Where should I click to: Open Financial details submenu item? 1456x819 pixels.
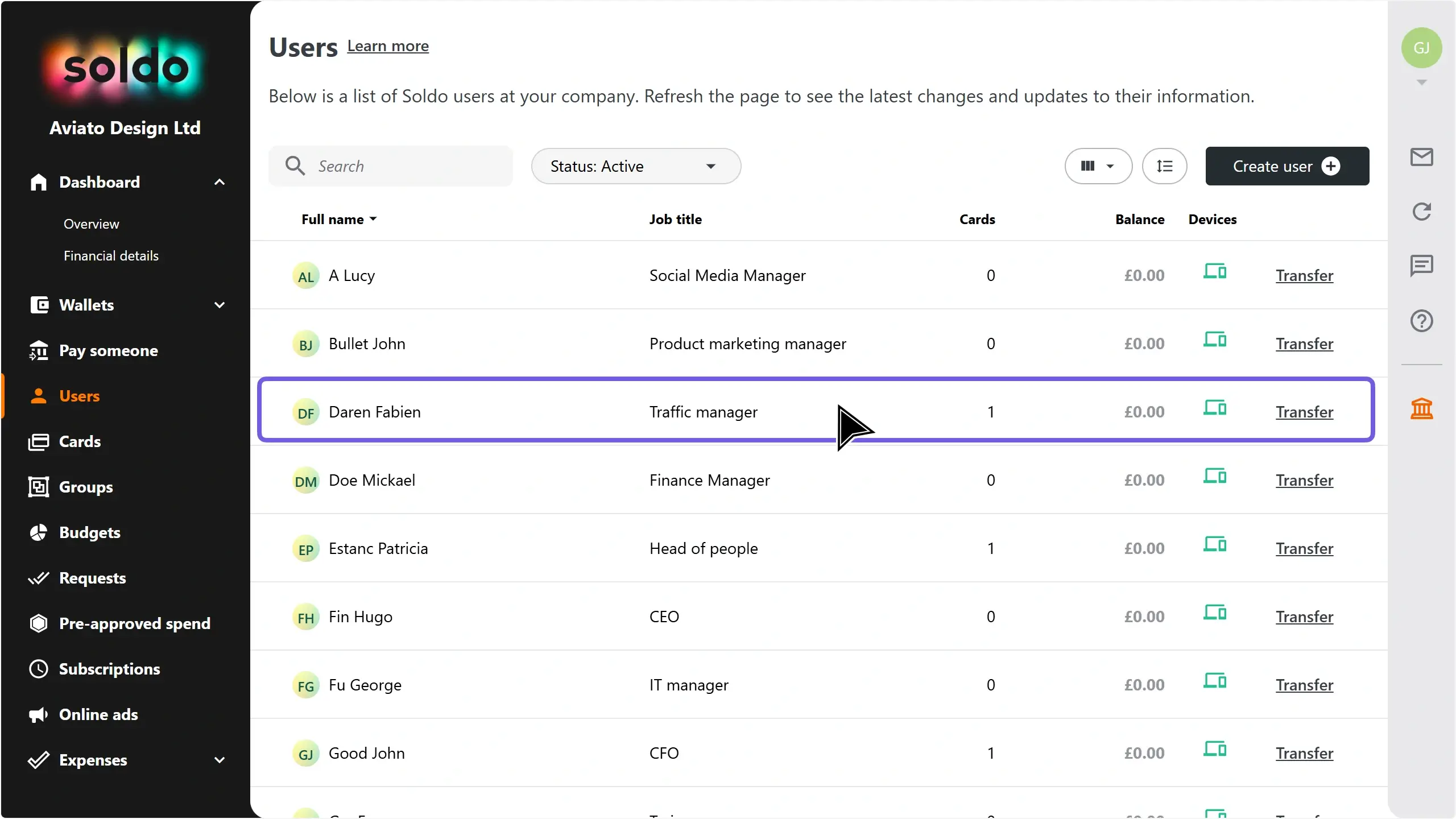pos(111,256)
